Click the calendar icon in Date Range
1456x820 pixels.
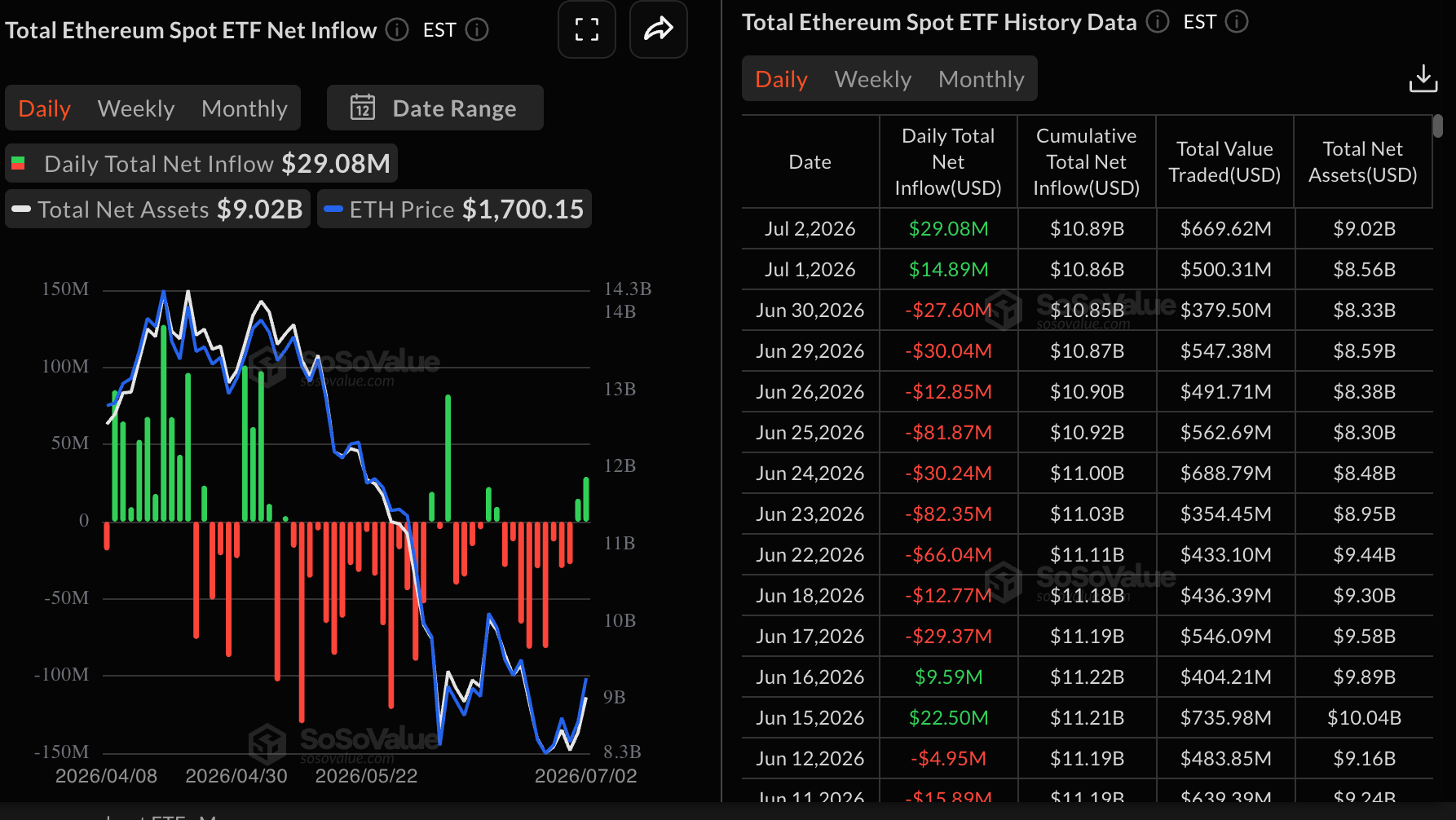coord(363,108)
